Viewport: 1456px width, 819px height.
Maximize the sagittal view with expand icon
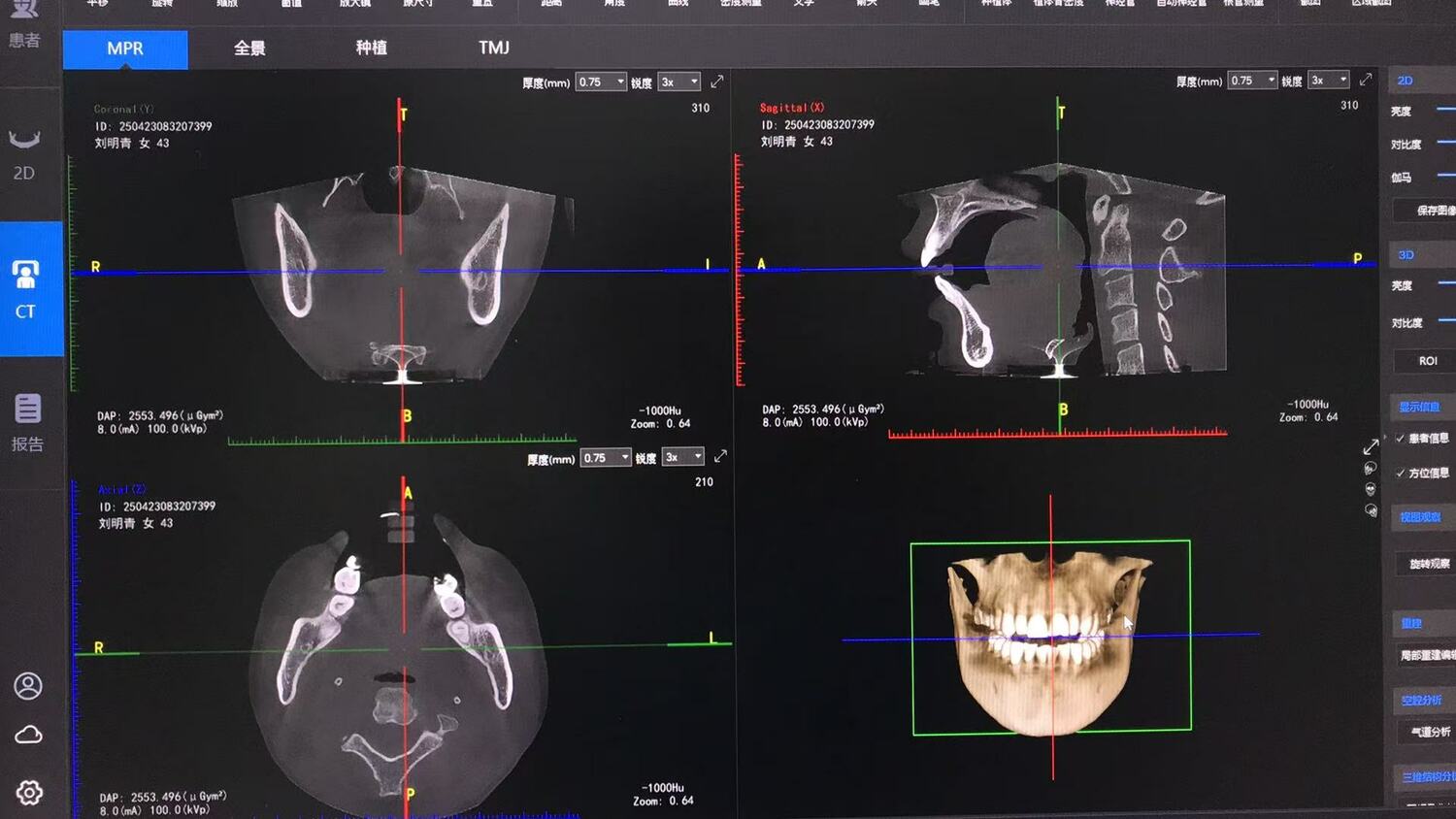pos(1366,80)
